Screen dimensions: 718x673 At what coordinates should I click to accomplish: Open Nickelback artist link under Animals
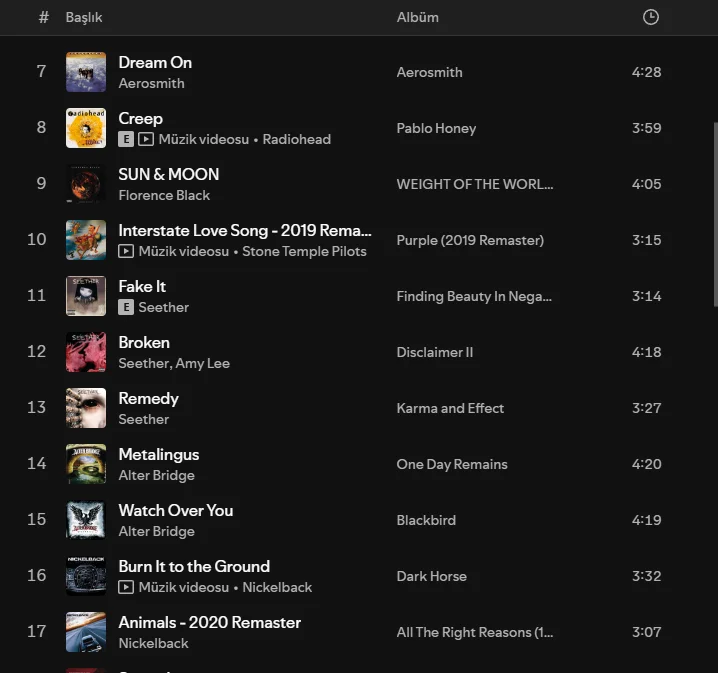point(153,644)
